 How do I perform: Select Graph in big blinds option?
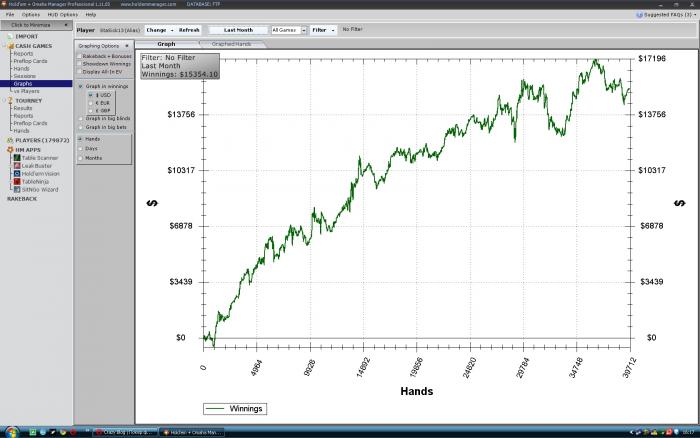click(81, 119)
